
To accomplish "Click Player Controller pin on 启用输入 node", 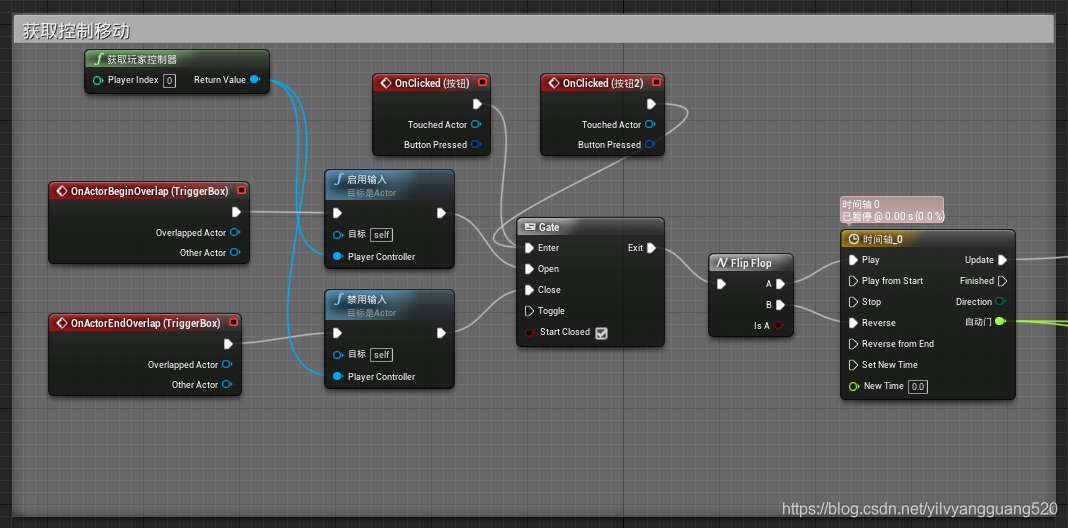I will point(338,256).
